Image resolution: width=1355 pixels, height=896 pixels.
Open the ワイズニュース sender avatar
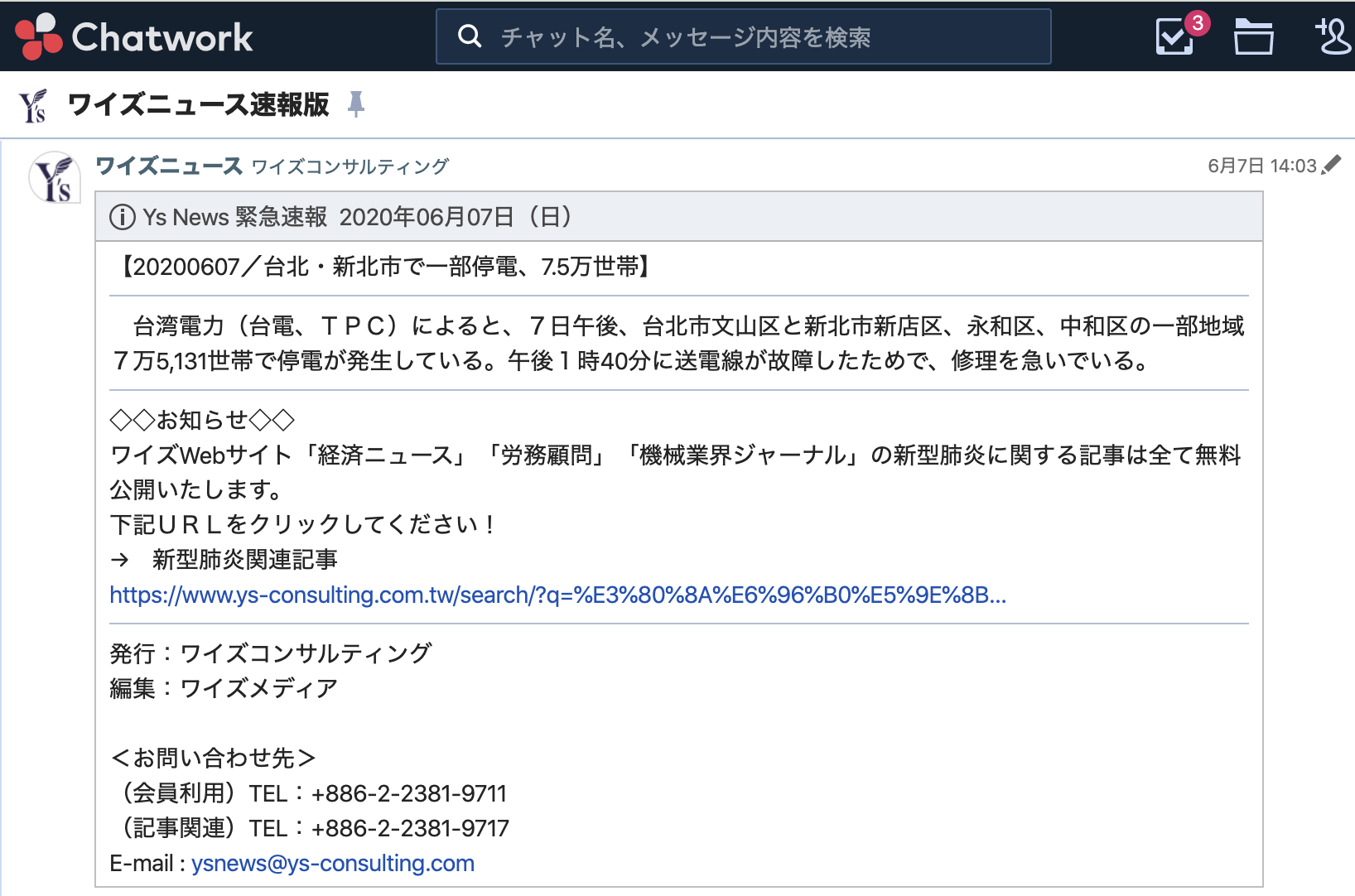pyautogui.click(x=55, y=177)
